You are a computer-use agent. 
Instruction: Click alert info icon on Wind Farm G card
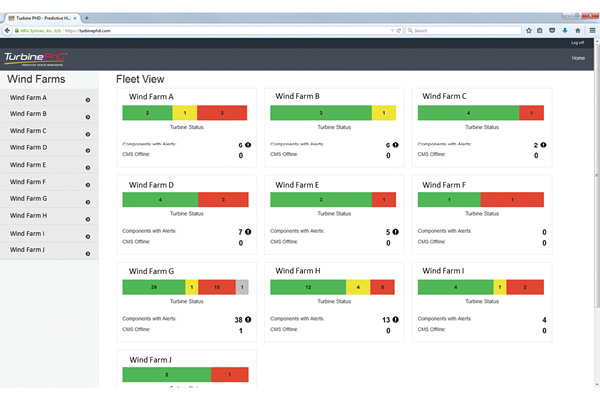click(x=248, y=319)
